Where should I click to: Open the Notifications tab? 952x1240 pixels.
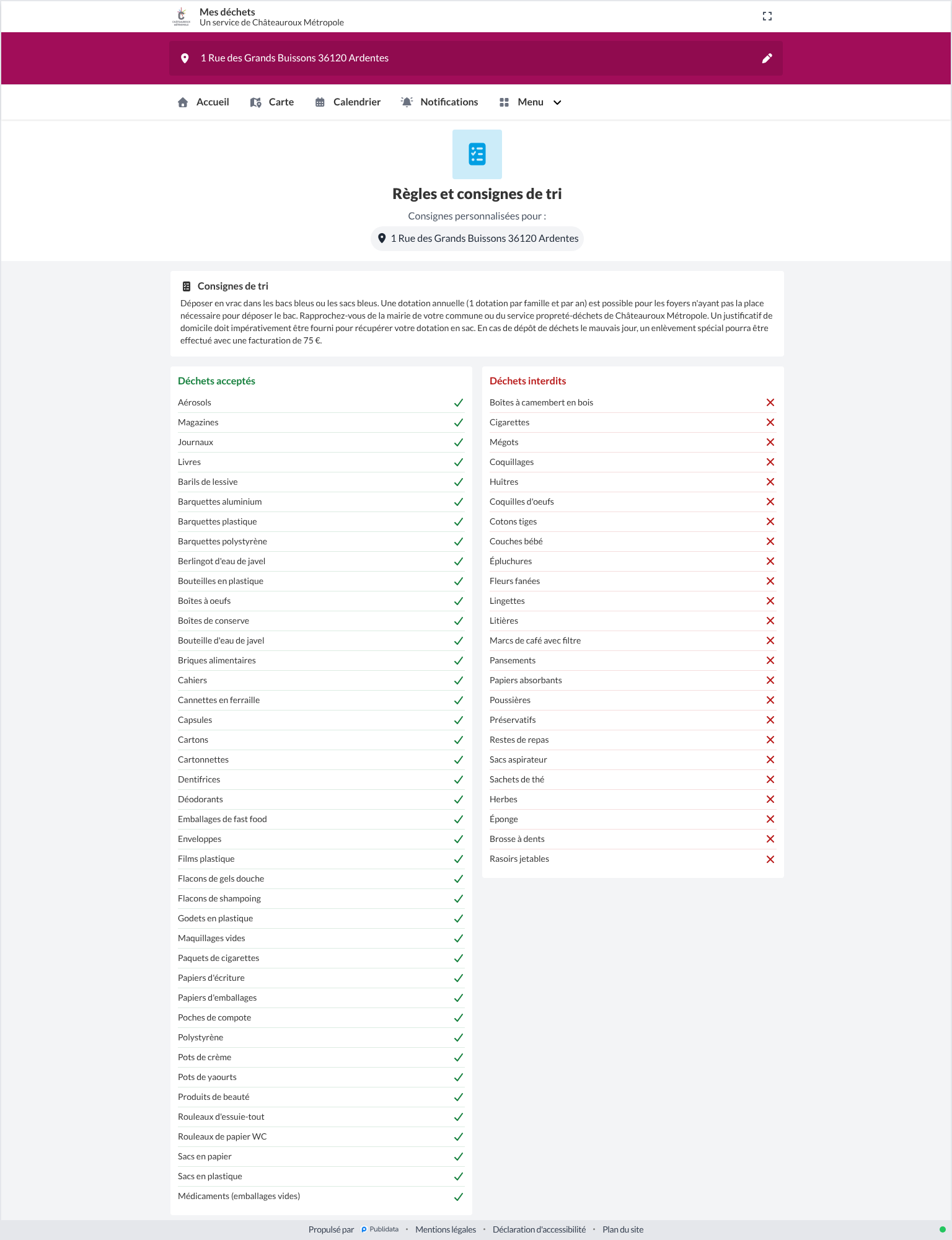pyautogui.click(x=439, y=102)
